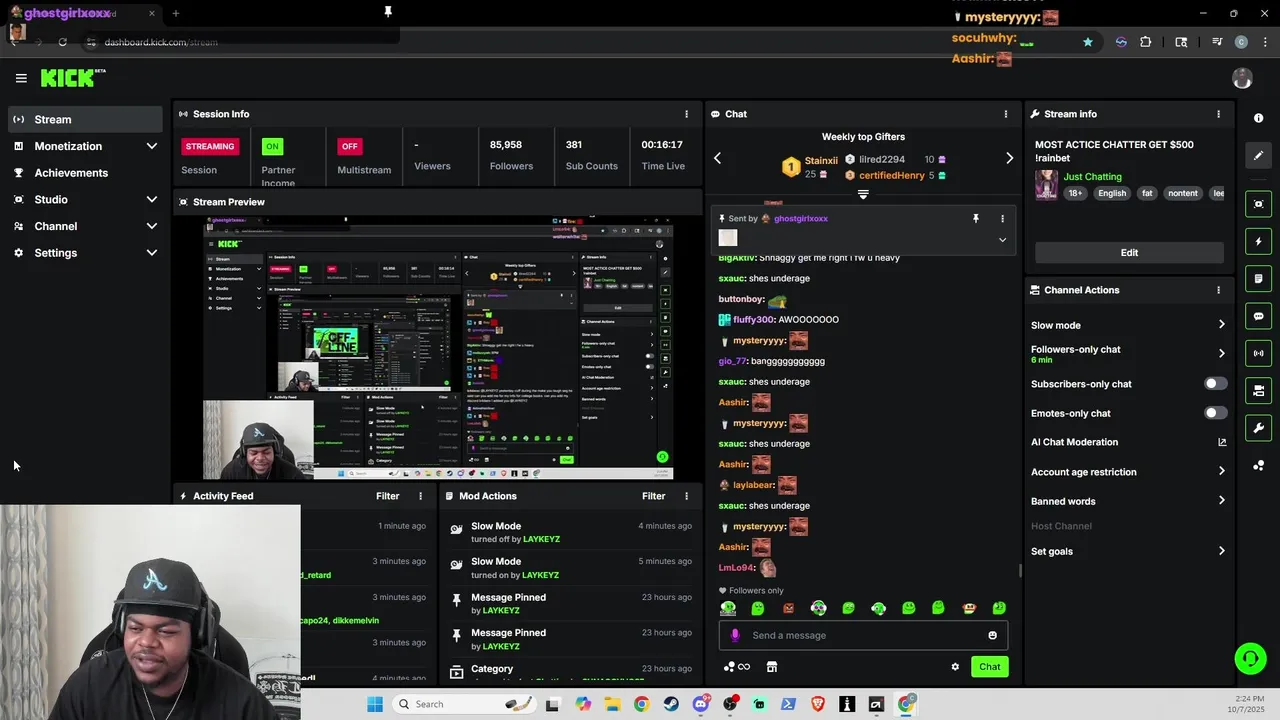Viewport: 1280px width, 720px height.
Task: Open Stream info panel three-dot menu
Action: 1218,114
